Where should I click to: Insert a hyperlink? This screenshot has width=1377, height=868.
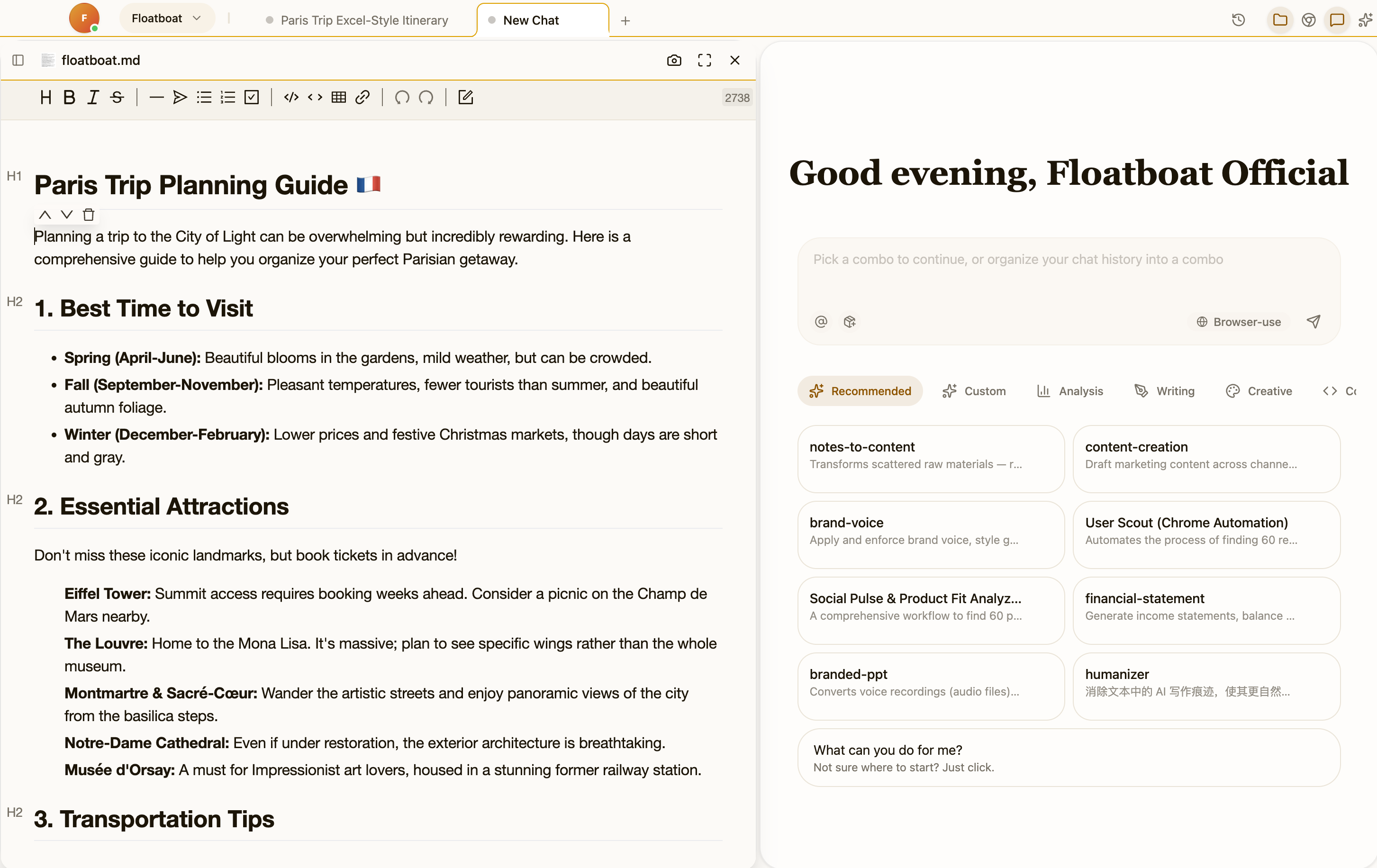362,97
